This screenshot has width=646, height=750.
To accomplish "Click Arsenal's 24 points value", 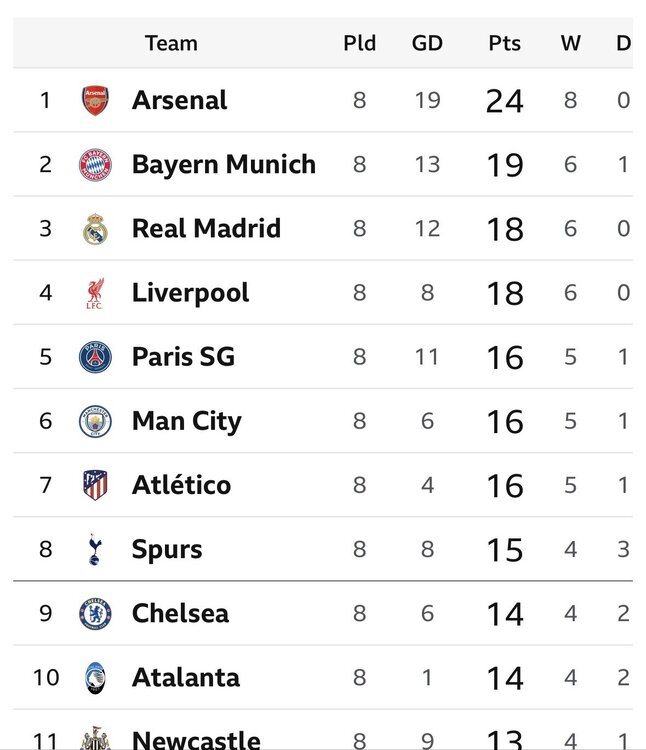I will coord(504,101).
